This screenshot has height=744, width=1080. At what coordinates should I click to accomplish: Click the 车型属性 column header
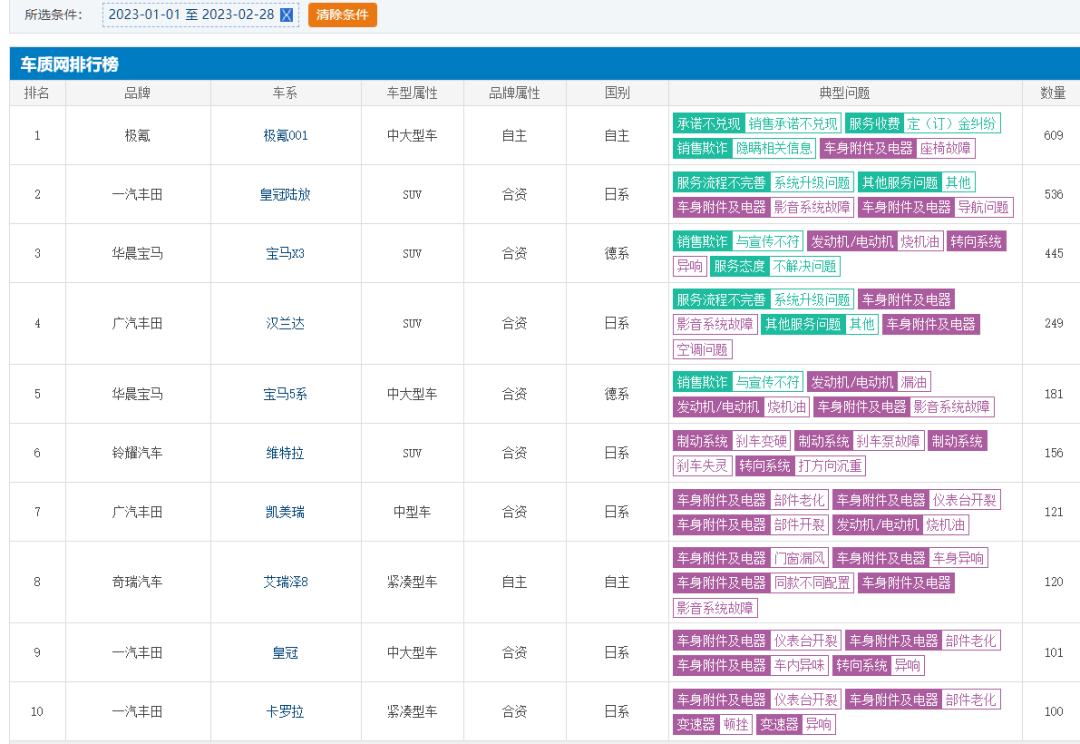point(412,93)
